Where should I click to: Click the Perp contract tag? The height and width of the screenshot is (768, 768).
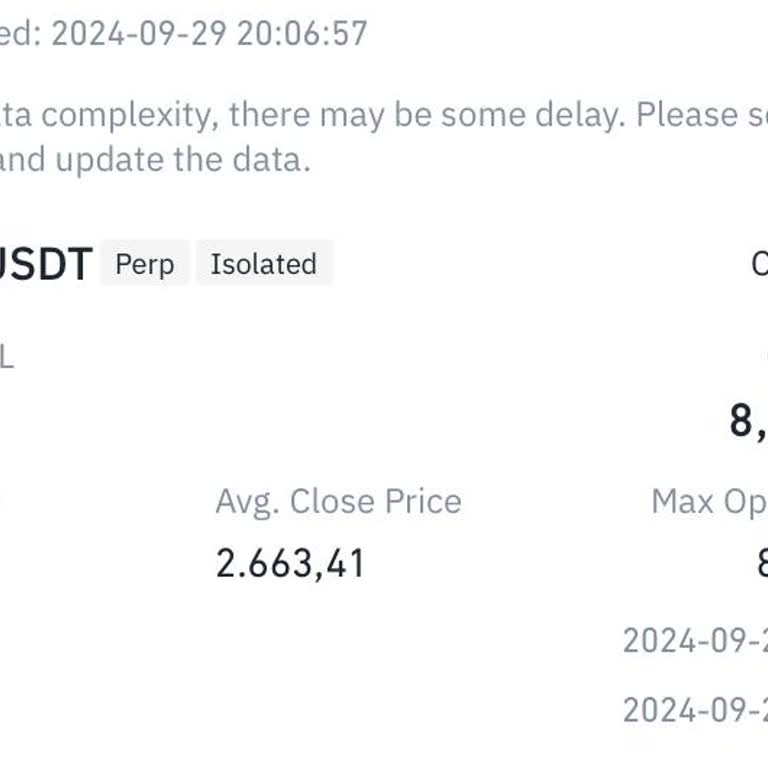(144, 264)
